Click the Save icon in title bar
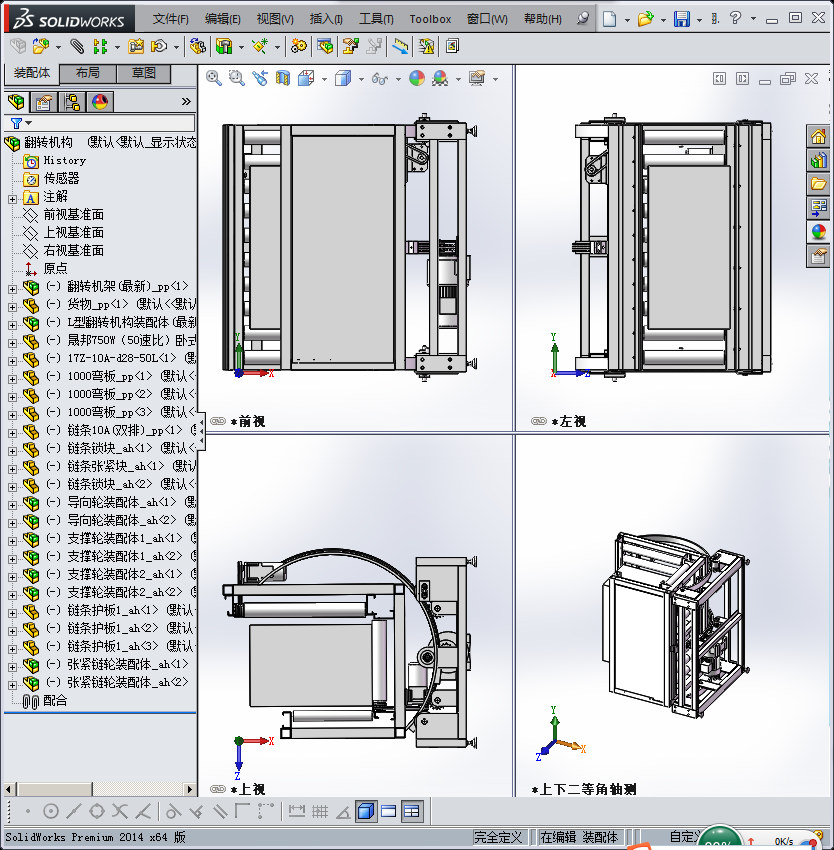This screenshot has height=850, width=834. (x=681, y=19)
